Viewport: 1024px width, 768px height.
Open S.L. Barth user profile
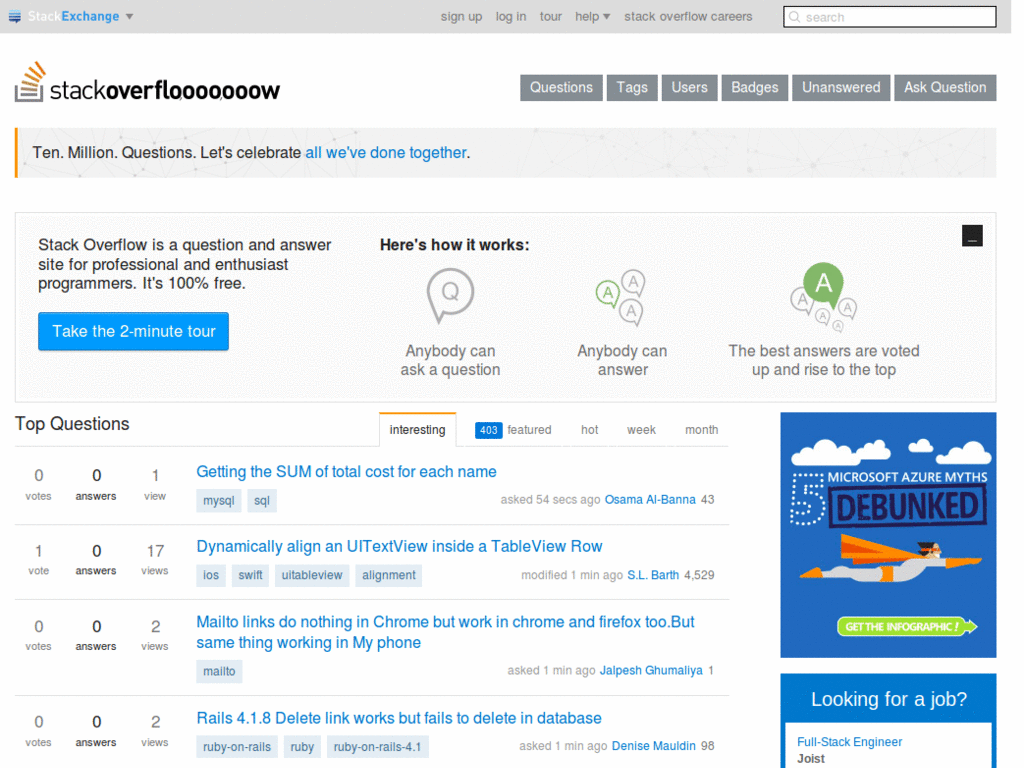pyautogui.click(x=653, y=575)
